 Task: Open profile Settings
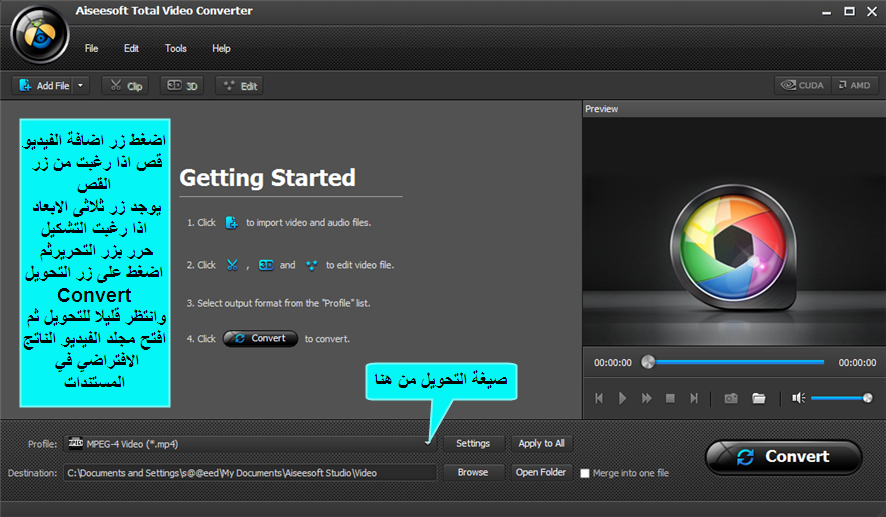click(473, 444)
